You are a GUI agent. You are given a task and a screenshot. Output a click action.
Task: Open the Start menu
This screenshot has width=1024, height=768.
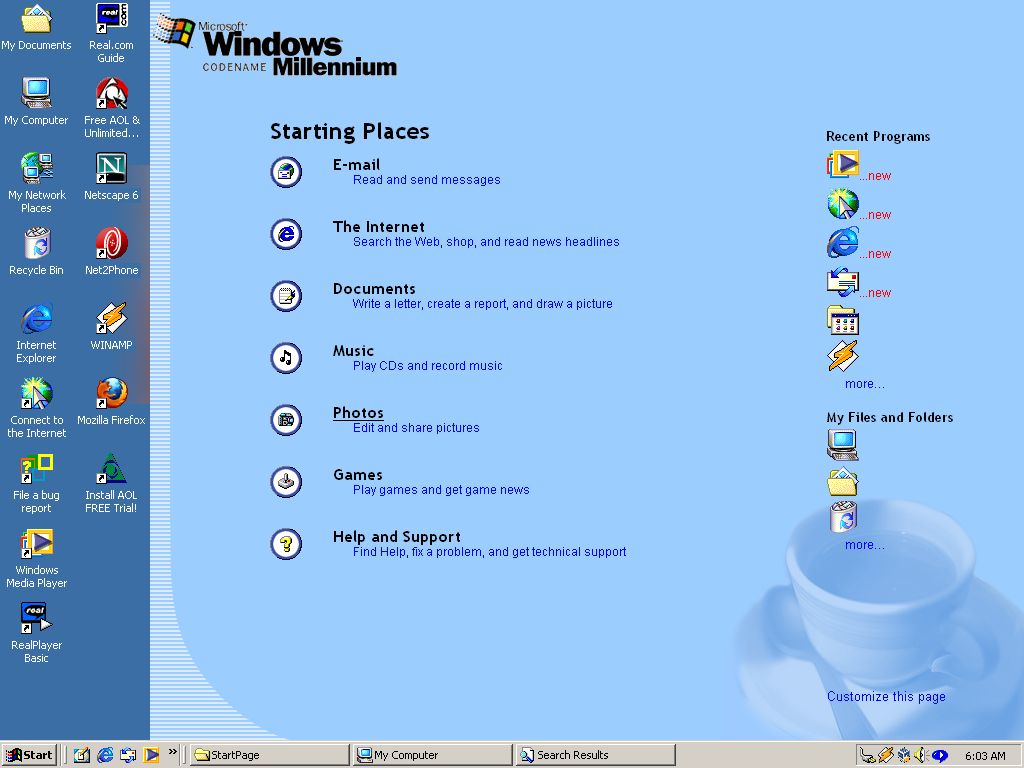point(28,755)
